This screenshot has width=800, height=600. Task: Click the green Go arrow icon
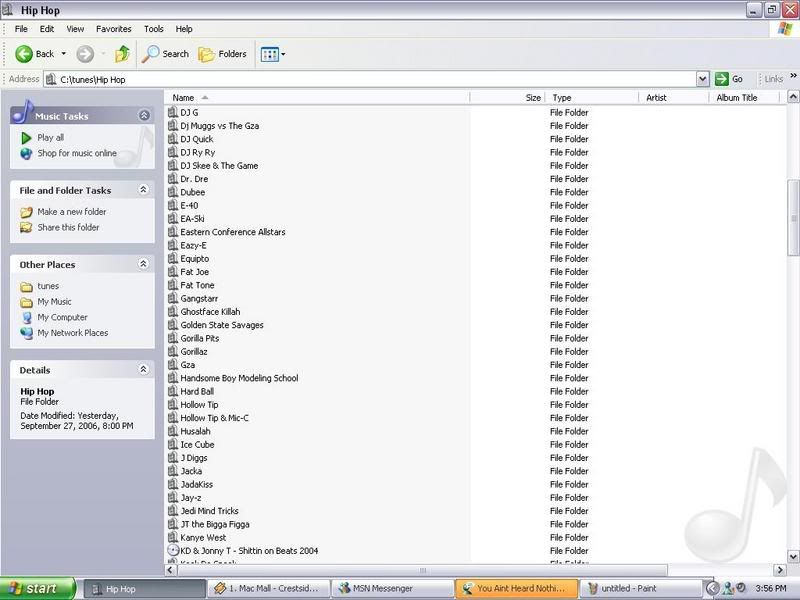pos(721,79)
